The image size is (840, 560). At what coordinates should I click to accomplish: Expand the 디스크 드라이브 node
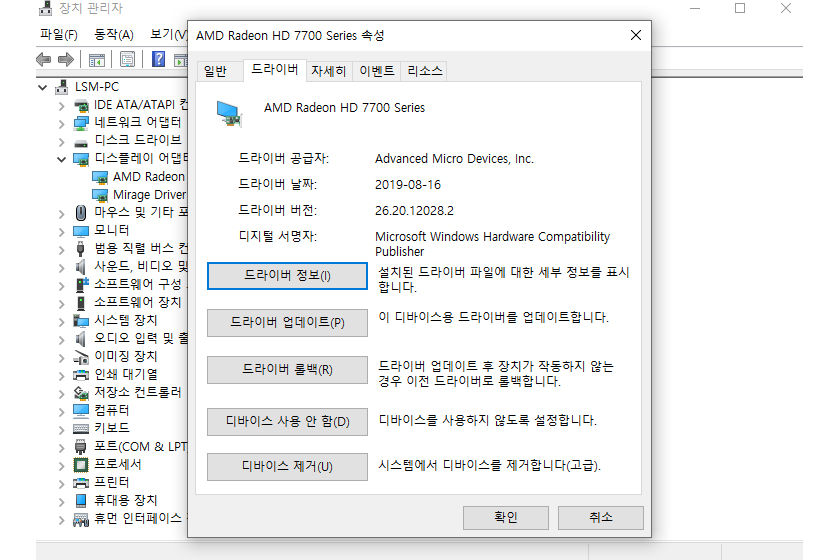point(62,141)
